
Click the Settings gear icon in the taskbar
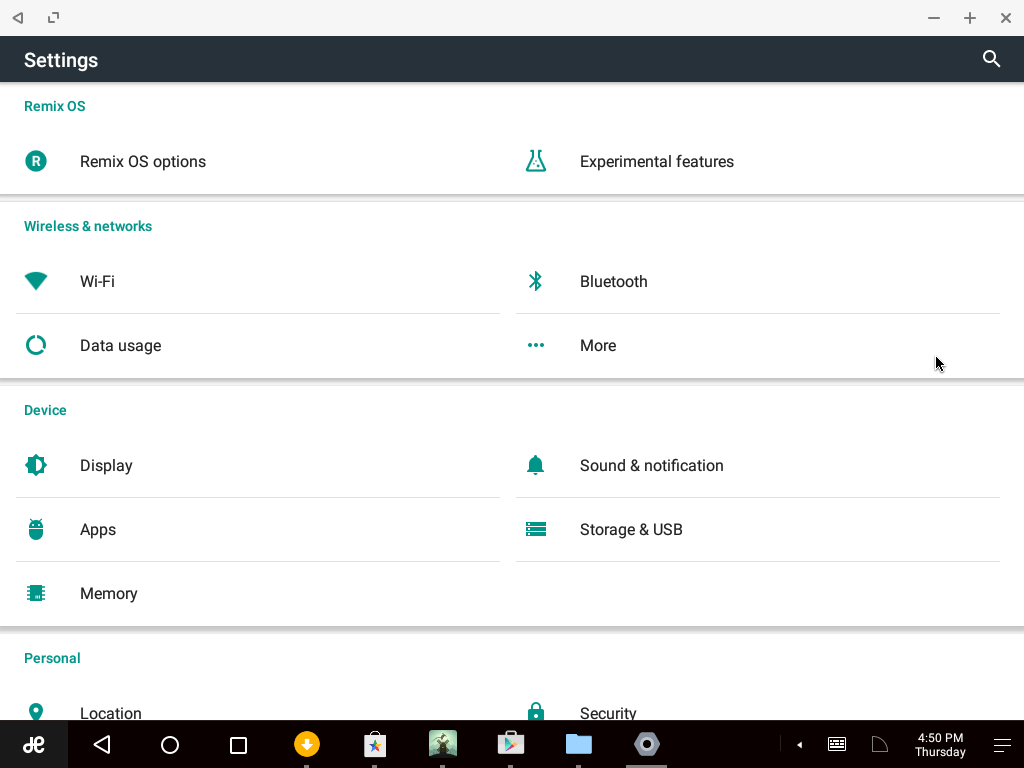[647, 744]
